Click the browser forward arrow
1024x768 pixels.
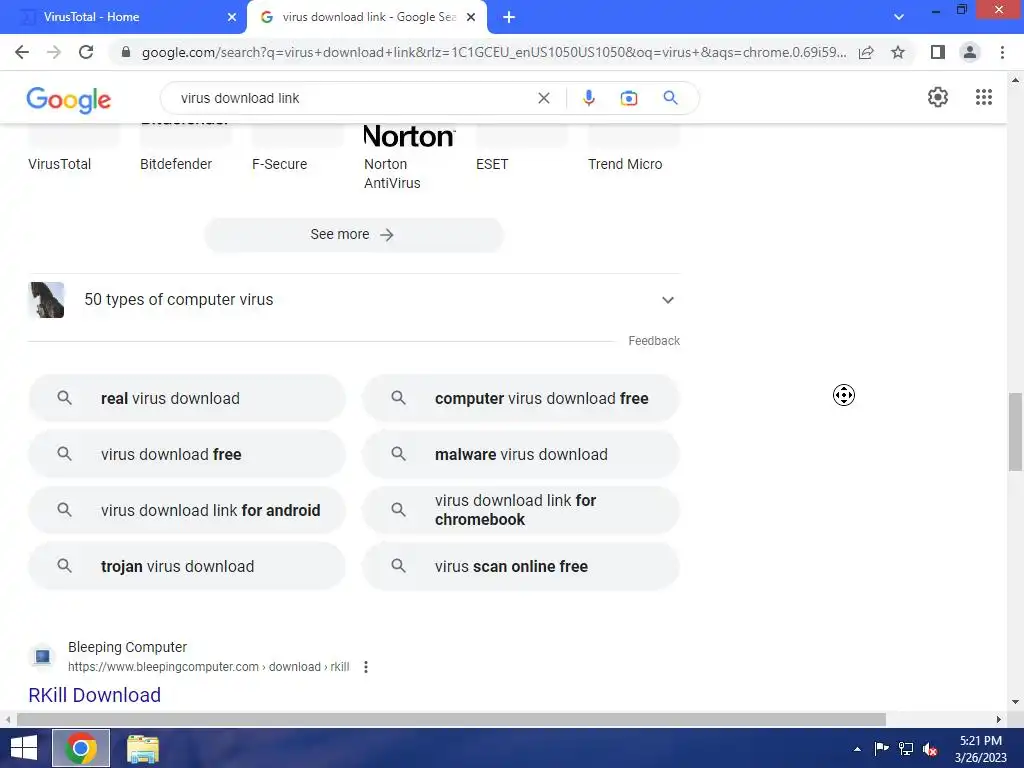54,52
